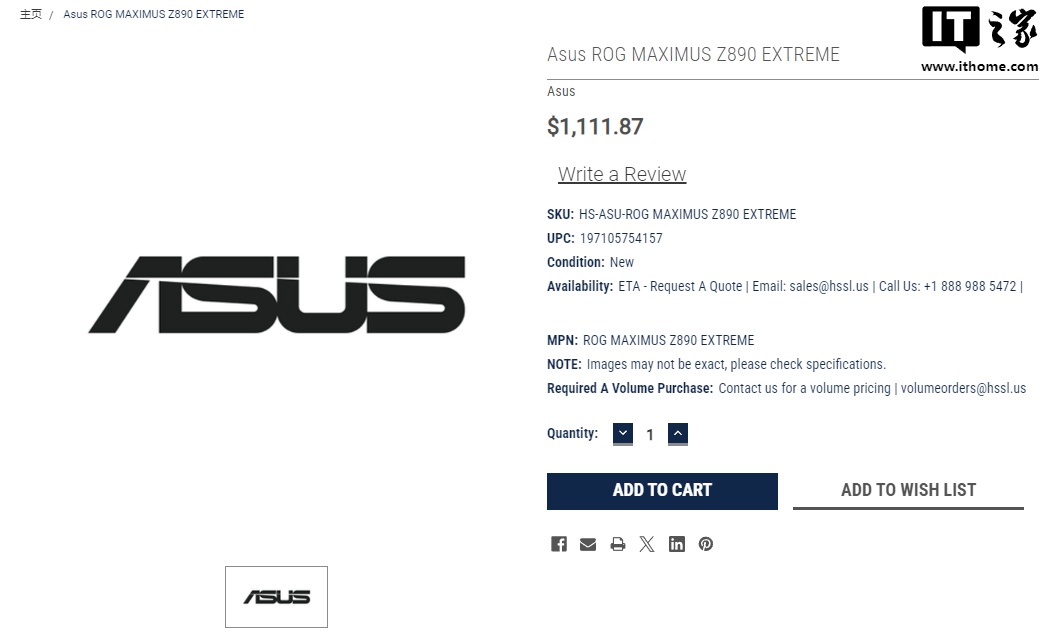The height and width of the screenshot is (643, 1054).
Task: Click the sales@hssl.us email address
Action: 829,286
